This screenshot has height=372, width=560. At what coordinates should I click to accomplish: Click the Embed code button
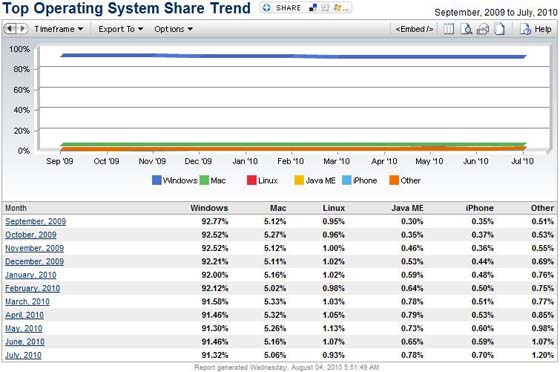[x=414, y=29]
